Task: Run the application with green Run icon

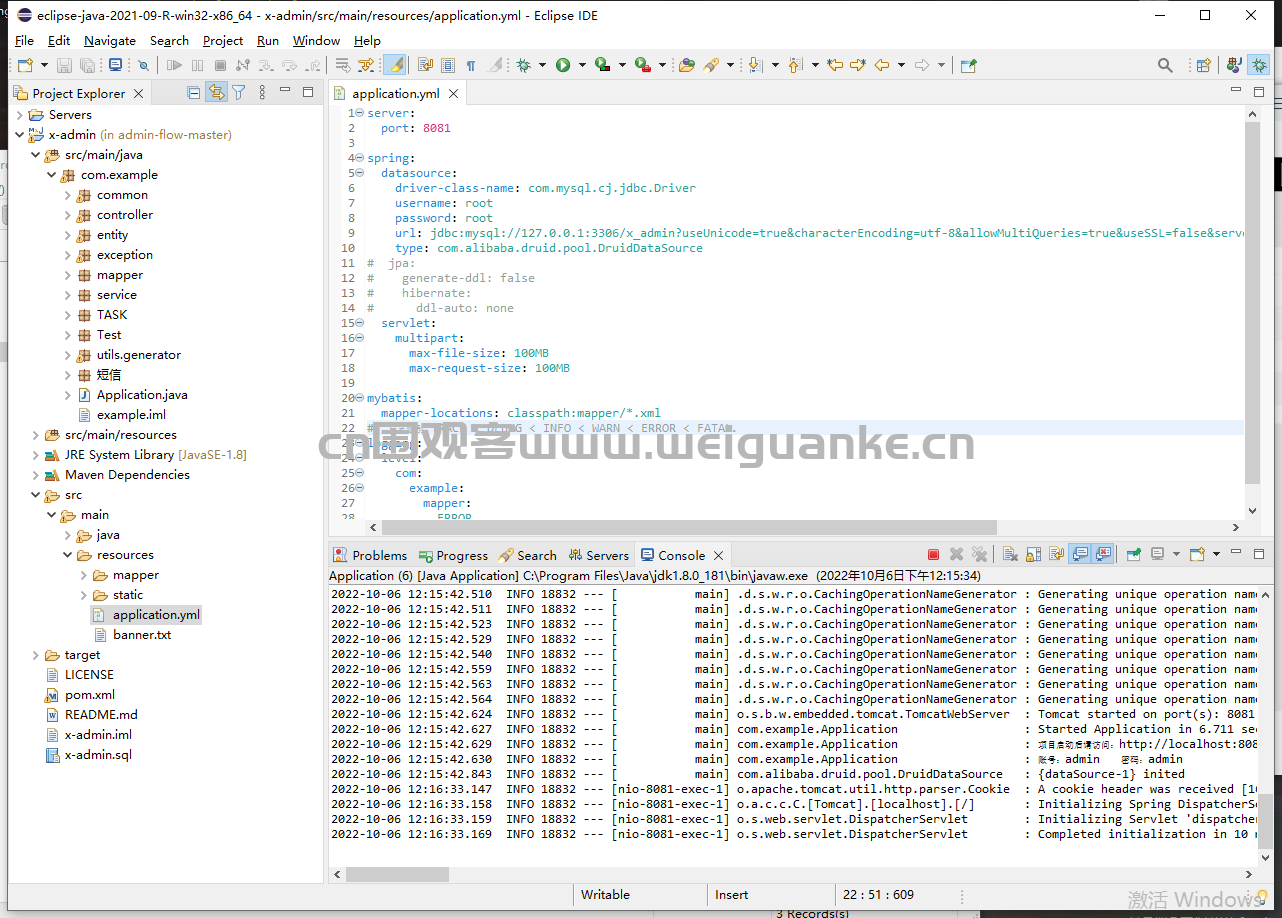Action: [563, 65]
